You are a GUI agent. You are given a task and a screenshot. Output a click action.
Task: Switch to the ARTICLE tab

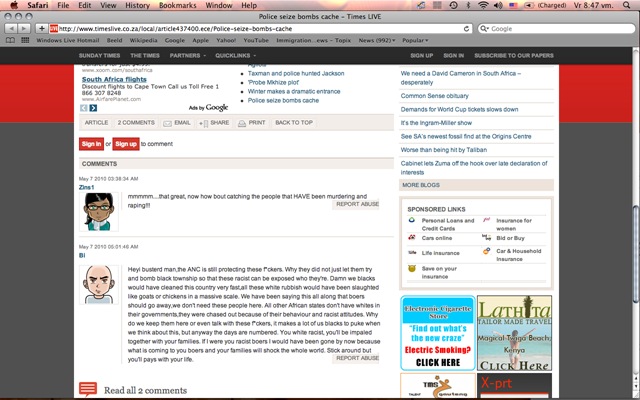click(x=96, y=122)
